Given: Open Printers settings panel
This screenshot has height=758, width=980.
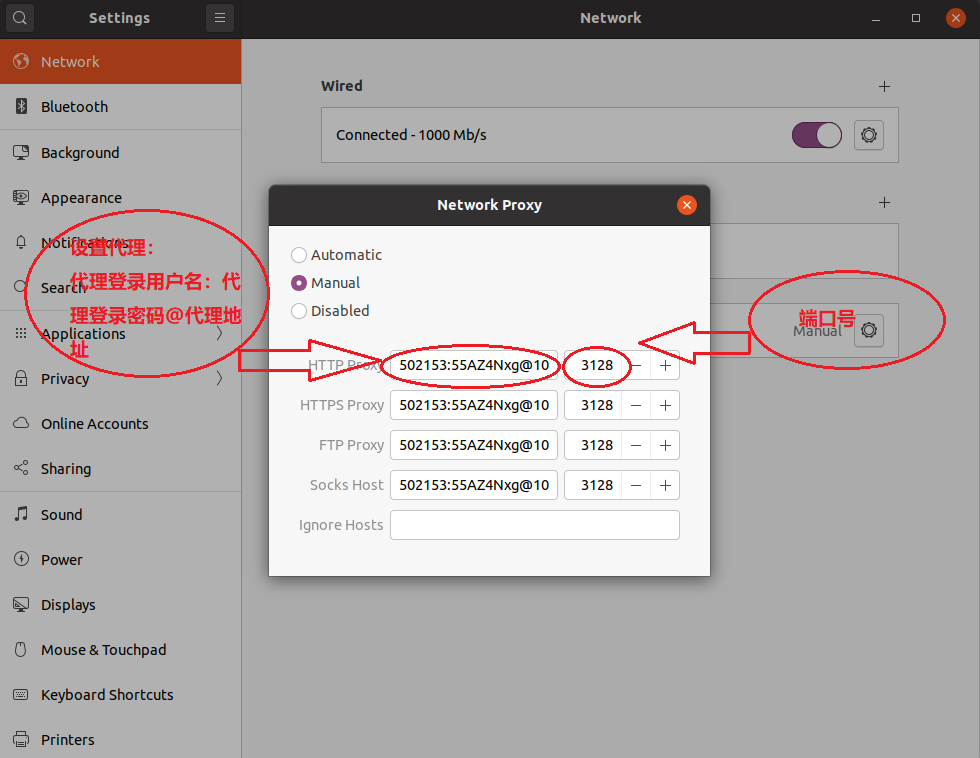Looking at the screenshot, I should [121, 740].
